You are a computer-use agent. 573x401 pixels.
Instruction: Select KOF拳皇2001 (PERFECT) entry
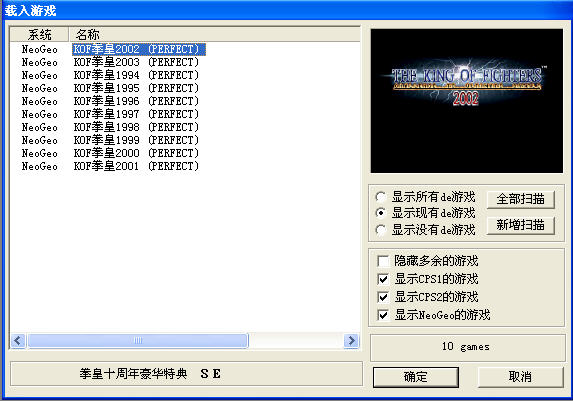[136, 166]
